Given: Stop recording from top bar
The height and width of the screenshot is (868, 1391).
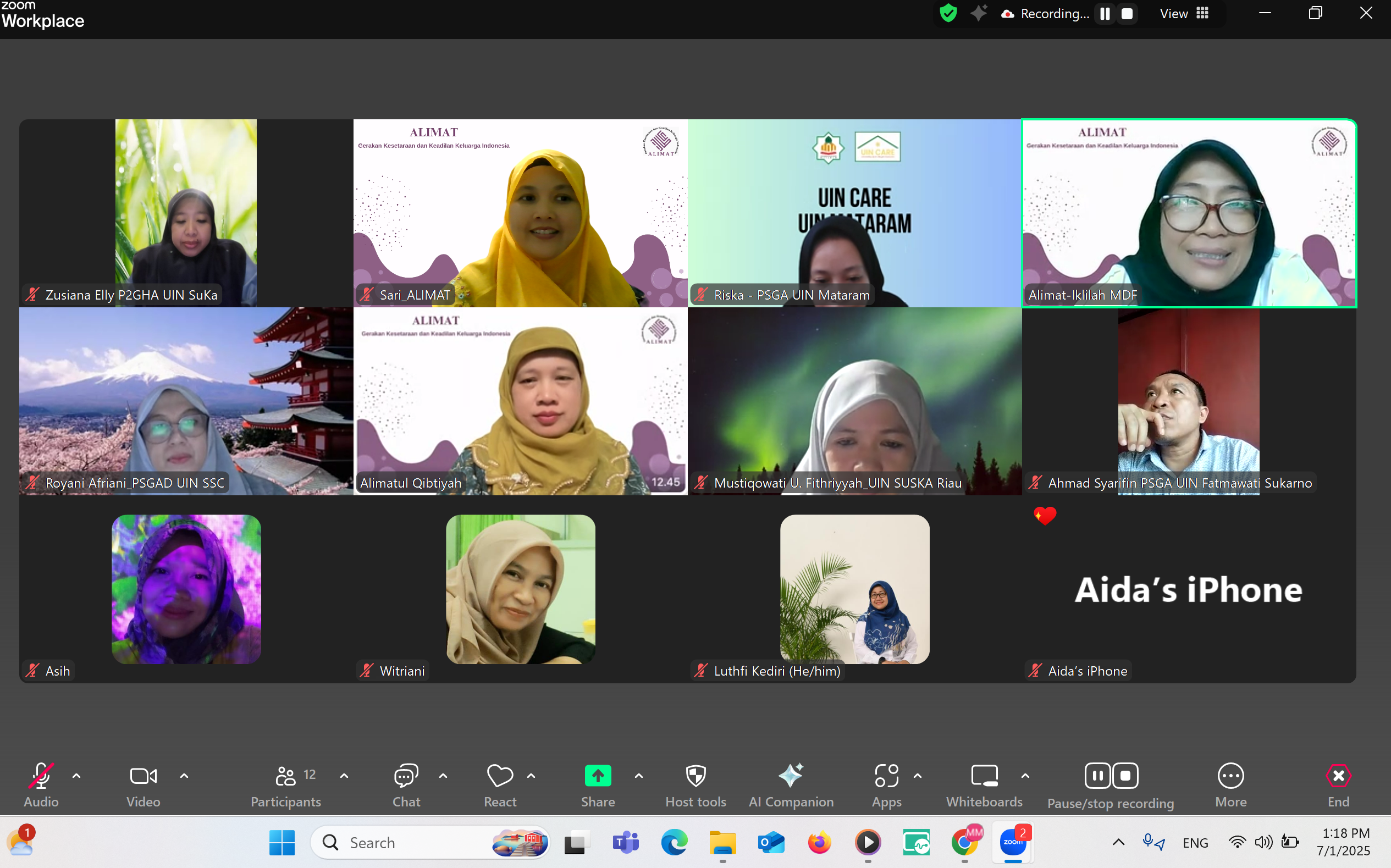Looking at the screenshot, I should (1127, 13).
